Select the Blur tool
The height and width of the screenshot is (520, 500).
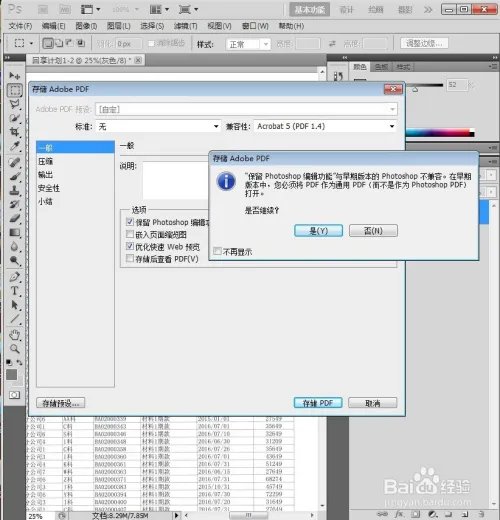pyautogui.click(x=15, y=247)
